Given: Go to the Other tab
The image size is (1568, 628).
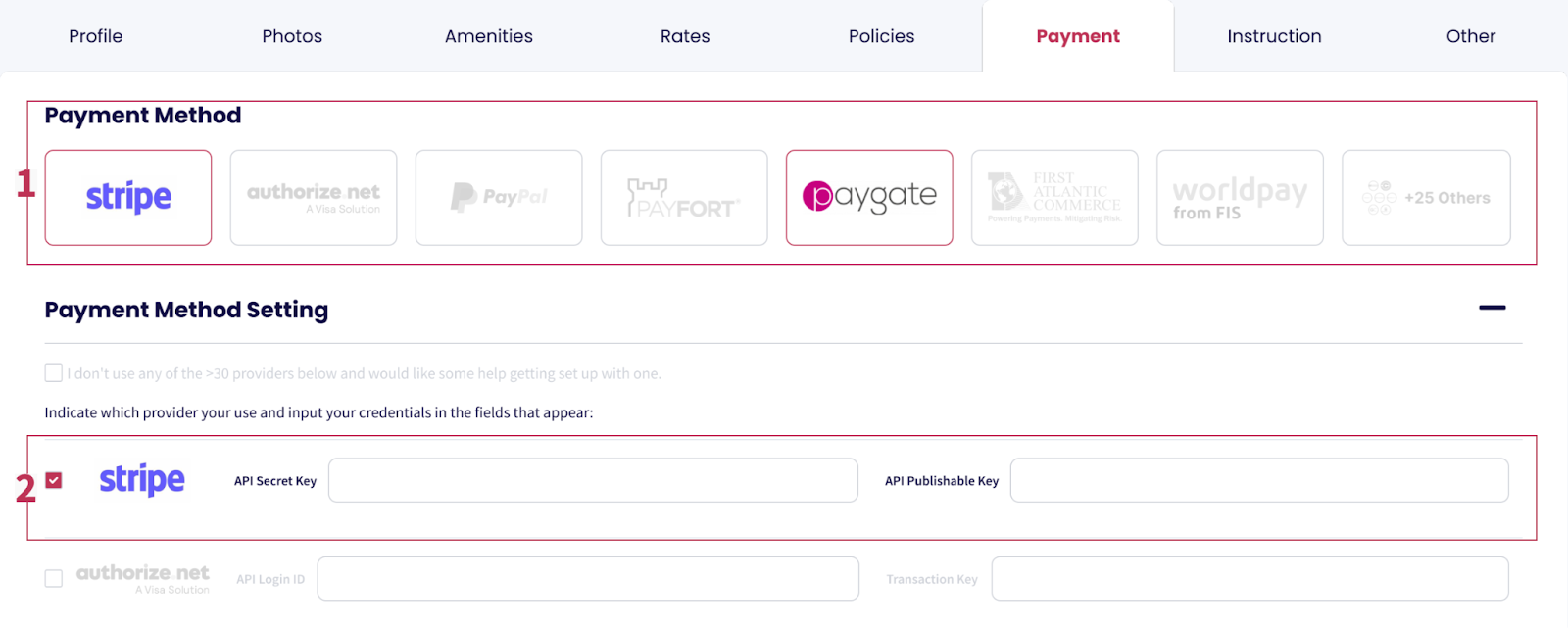Looking at the screenshot, I should tap(1471, 36).
